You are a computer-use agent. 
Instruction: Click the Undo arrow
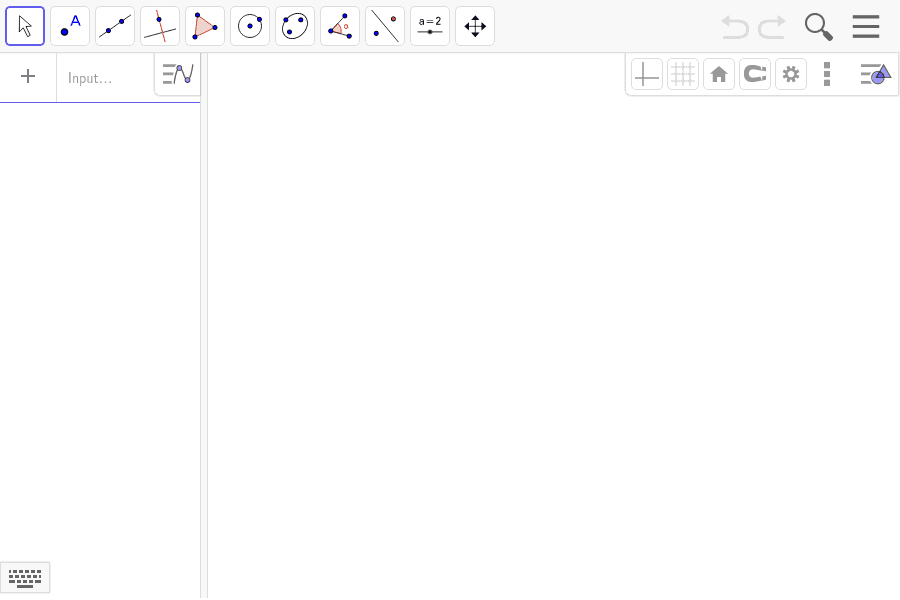pos(735,27)
